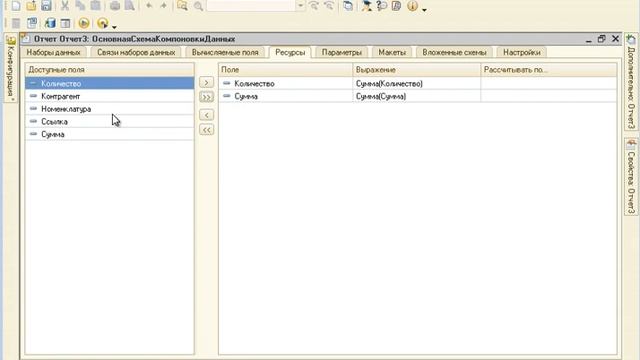Select Ссылка in available fields
This screenshot has width=640, height=360.
tap(109, 122)
